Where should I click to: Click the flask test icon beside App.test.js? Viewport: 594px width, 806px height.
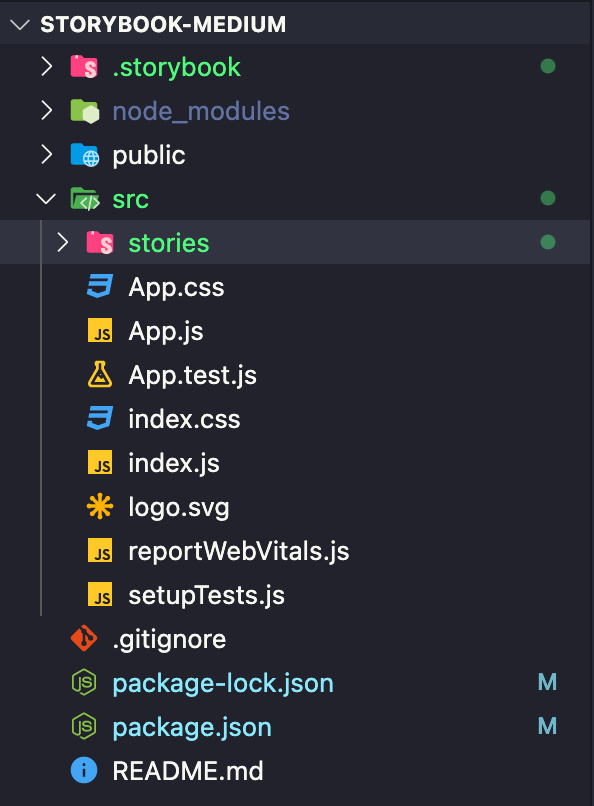100,374
